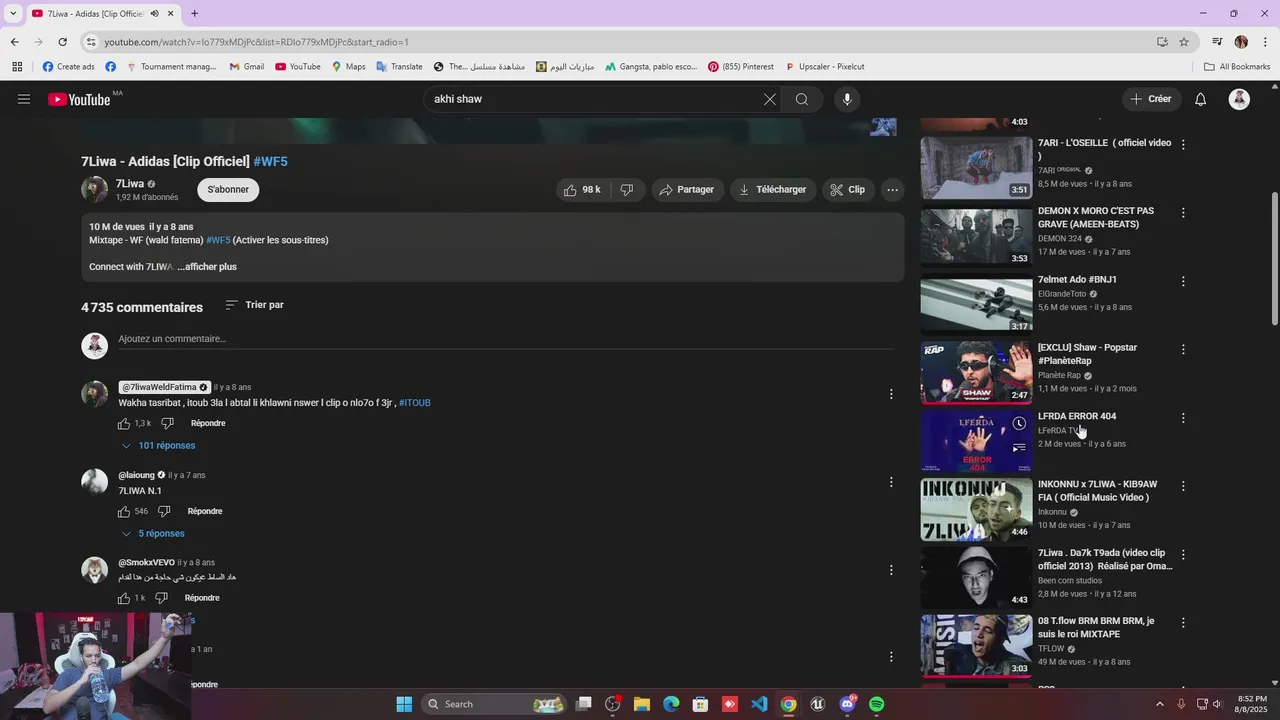1280x720 pixels.
Task: Open the Créer button
Action: (1151, 99)
